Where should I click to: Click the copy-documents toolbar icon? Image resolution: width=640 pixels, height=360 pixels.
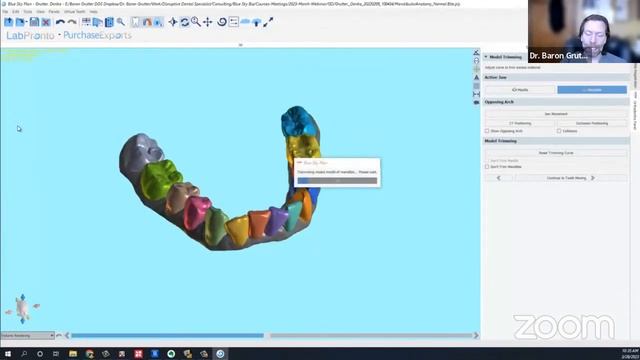pos(98,22)
